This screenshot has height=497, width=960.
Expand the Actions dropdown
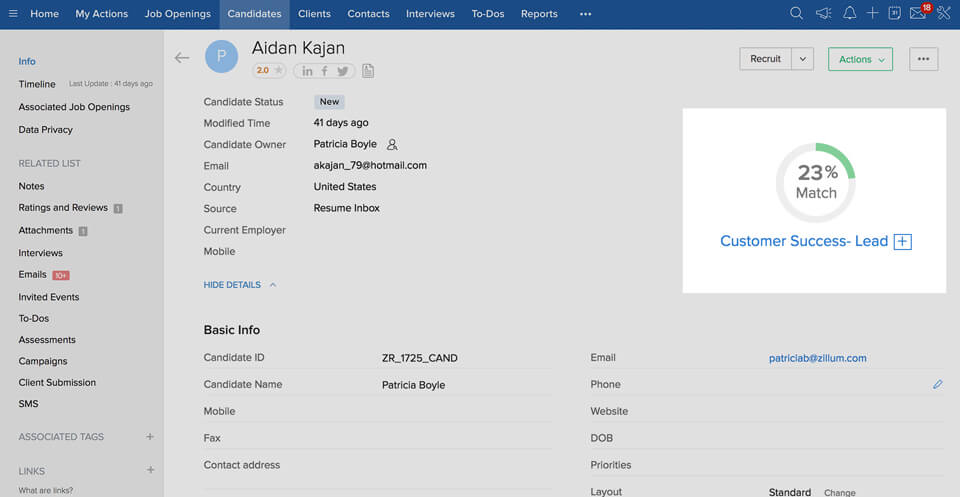click(860, 59)
